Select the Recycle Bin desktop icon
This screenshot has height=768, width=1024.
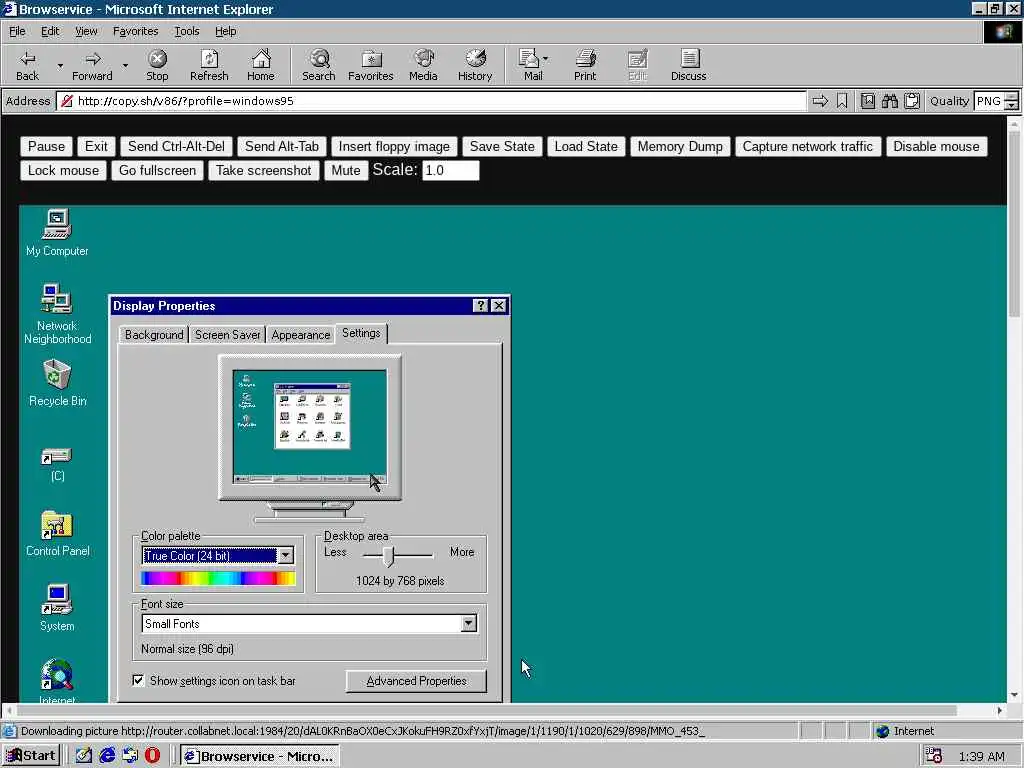coord(57,383)
